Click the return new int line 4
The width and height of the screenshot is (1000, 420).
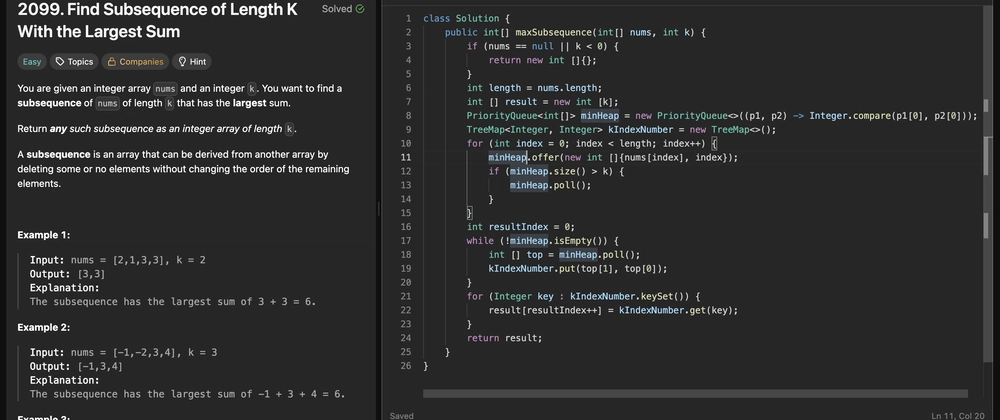click(x=542, y=61)
